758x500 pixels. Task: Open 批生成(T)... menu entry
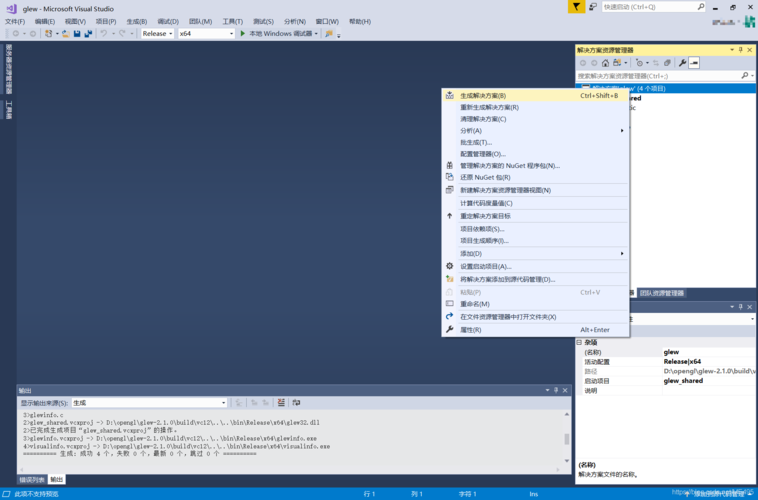[x=476, y=142]
